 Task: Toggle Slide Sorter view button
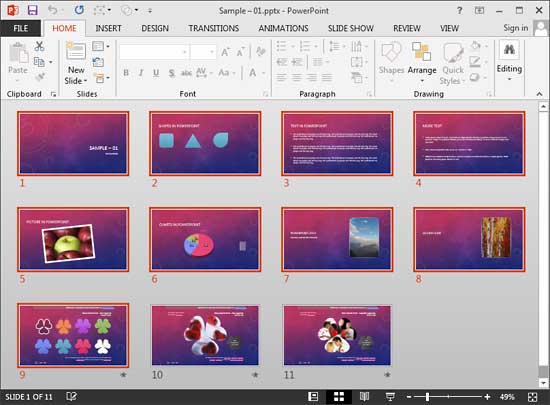[339, 397]
